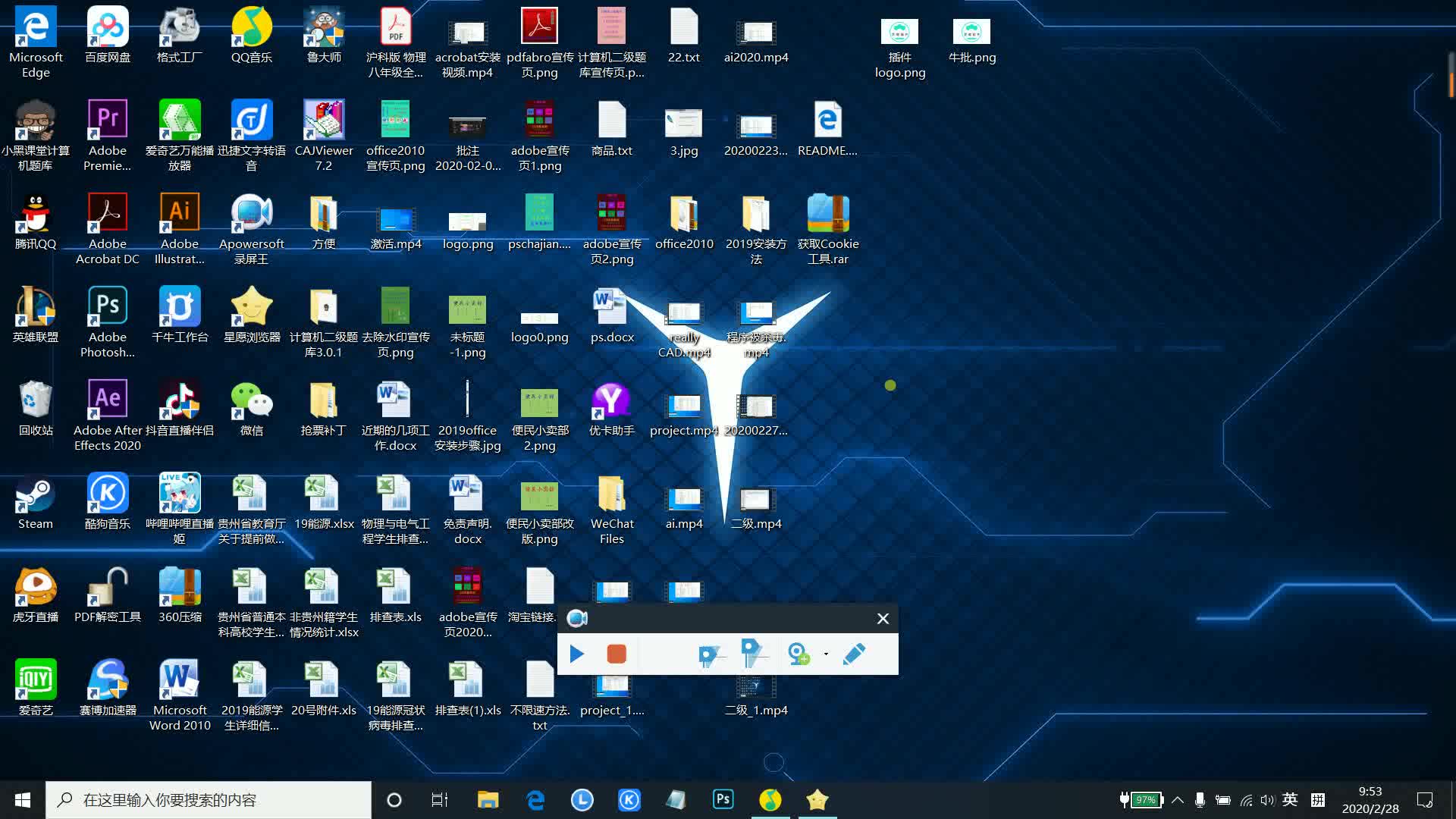1456x819 pixels.
Task: Stop recording with the orange stop button
Action: click(617, 654)
